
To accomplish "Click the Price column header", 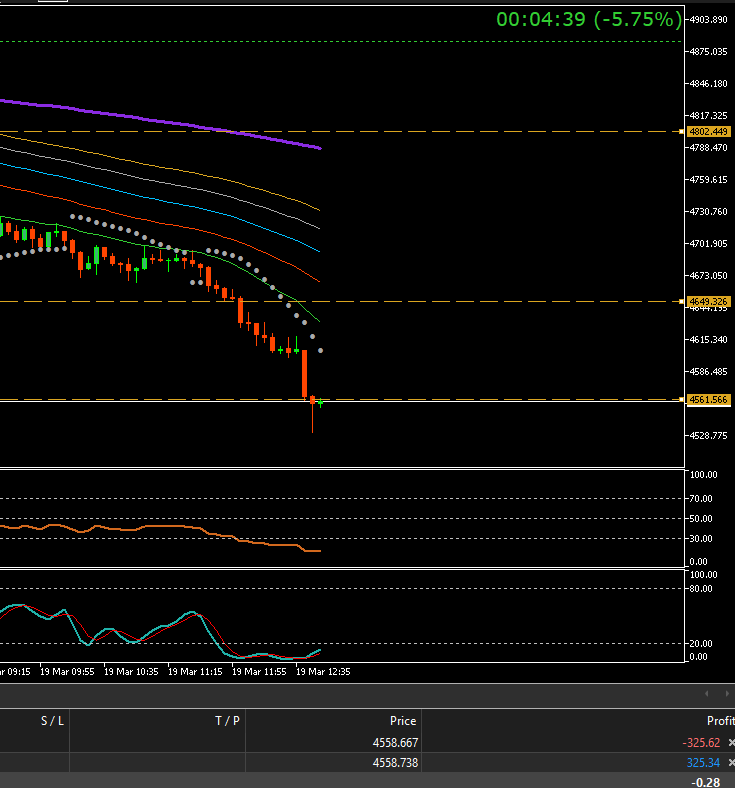I will [x=402, y=720].
